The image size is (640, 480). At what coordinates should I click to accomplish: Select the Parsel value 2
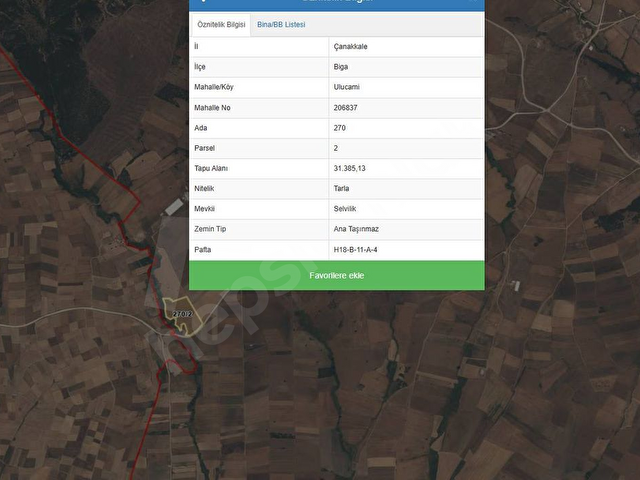[x=336, y=148]
